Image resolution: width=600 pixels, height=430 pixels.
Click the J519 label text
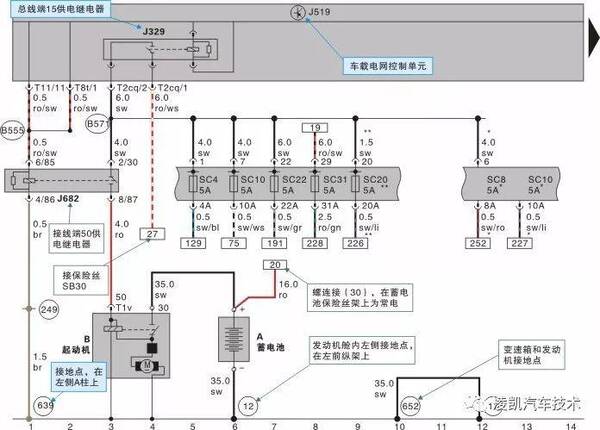tap(320, 12)
